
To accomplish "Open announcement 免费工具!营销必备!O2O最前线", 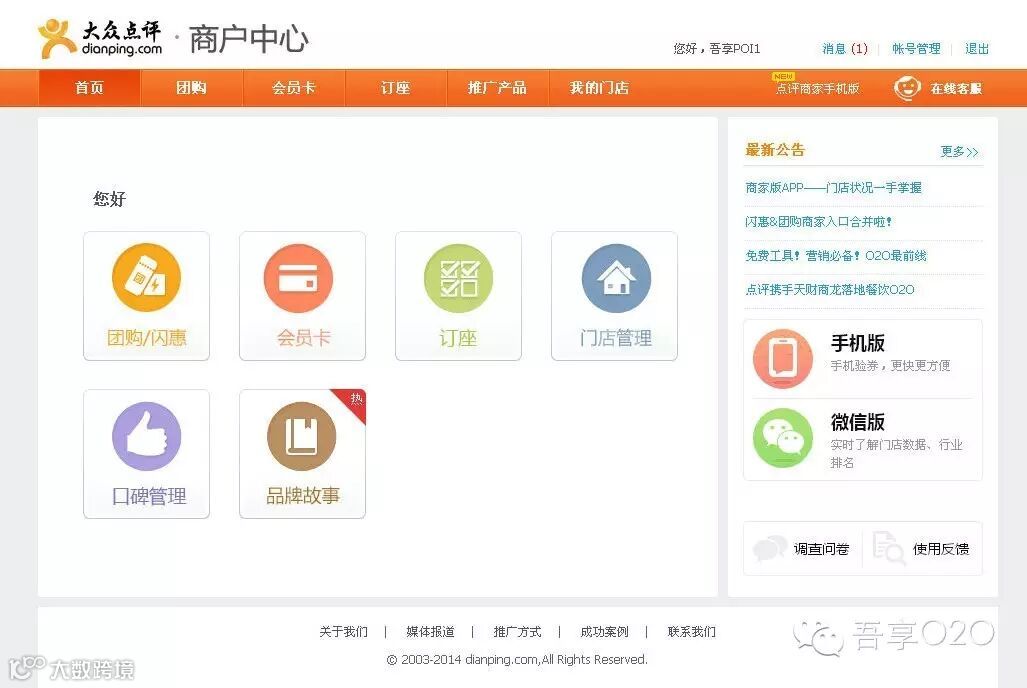I will (x=836, y=256).
